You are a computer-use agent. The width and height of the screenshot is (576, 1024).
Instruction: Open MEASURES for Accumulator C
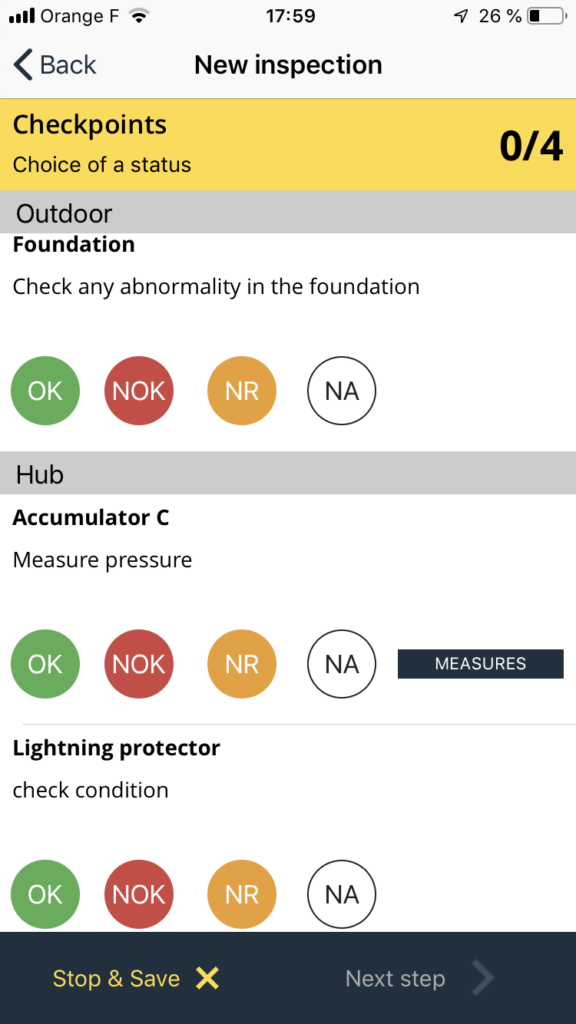(481, 664)
